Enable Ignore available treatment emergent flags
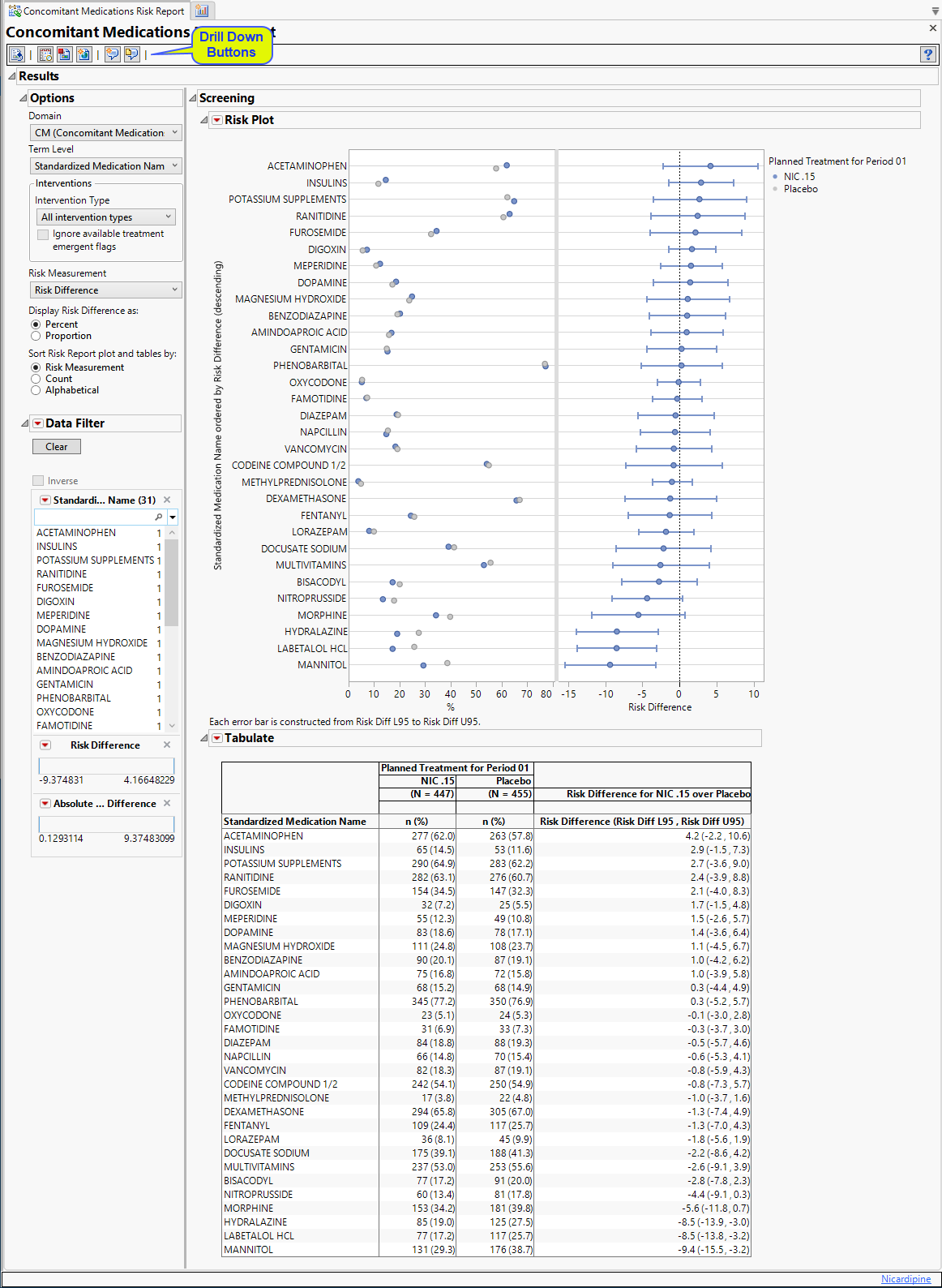 click(43, 234)
